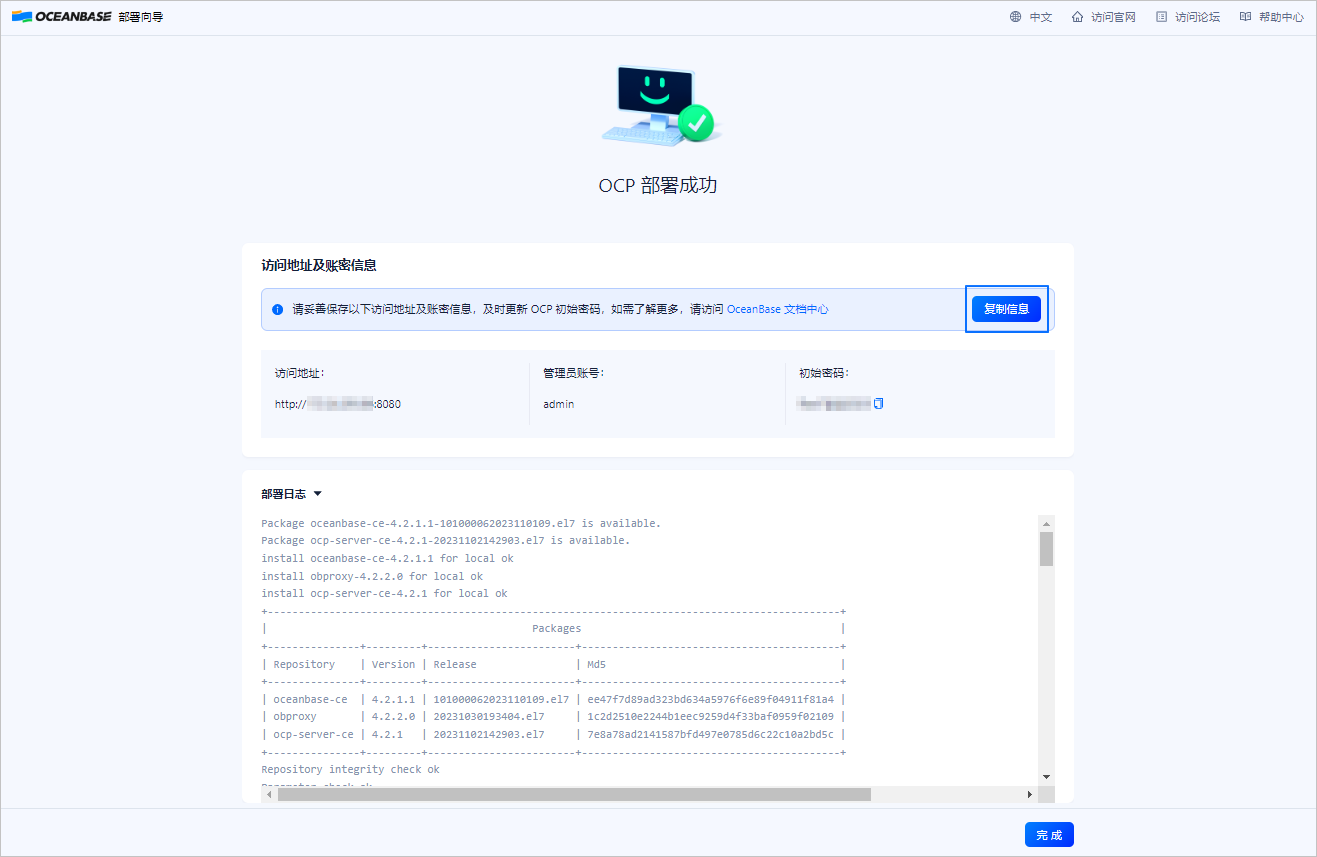Click the forum icon beside 访问论坛
Viewport: 1317px width, 857px height.
point(1161,17)
